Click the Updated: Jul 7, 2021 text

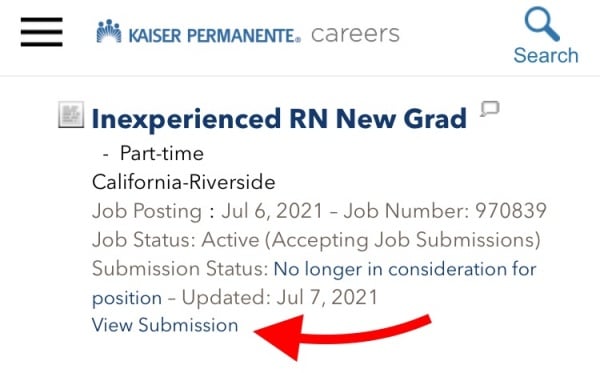pyautogui.click(x=280, y=297)
